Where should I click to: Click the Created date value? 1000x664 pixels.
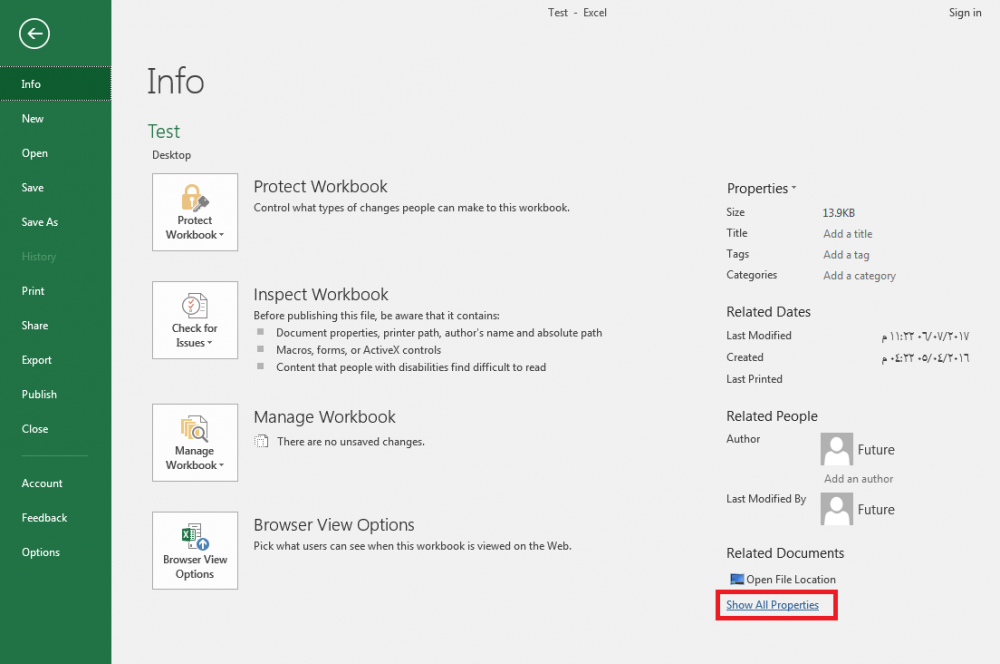[x=925, y=358]
